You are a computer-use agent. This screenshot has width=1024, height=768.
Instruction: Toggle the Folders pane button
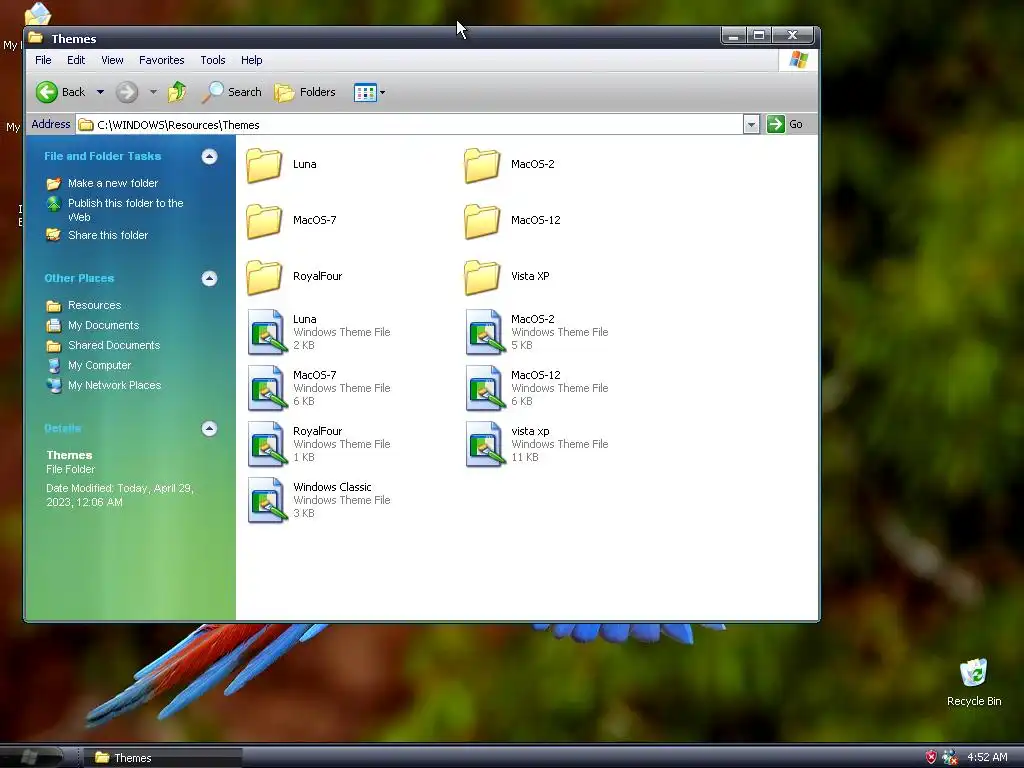pos(305,92)
